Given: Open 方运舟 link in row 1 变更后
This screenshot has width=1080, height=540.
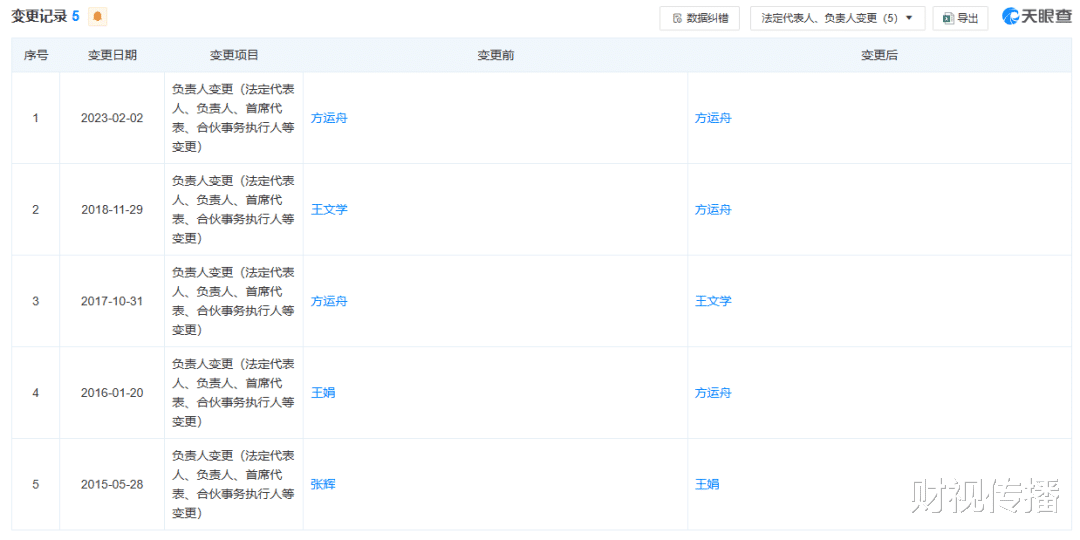Looking at the screenshot, I should tap(713, 118).
